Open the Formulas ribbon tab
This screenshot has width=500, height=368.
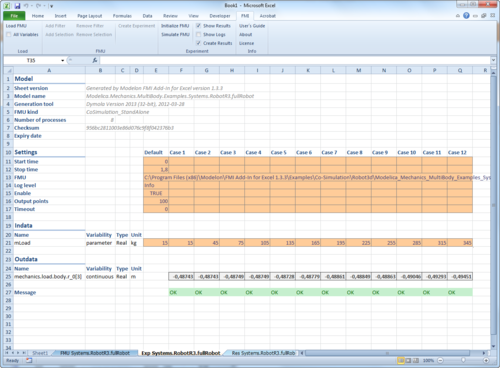(122, 16)
